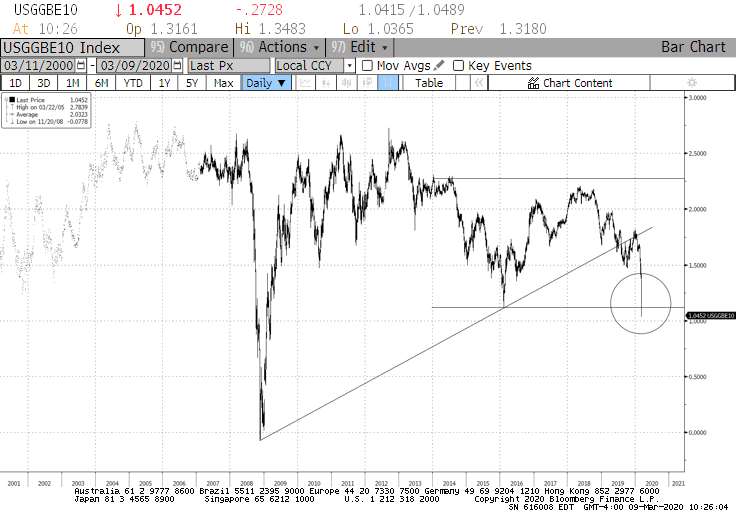The width and height of the screenshot is (736, 530).
Task: Enable the Mov Avgs checkbox
Action: point(367,65)
